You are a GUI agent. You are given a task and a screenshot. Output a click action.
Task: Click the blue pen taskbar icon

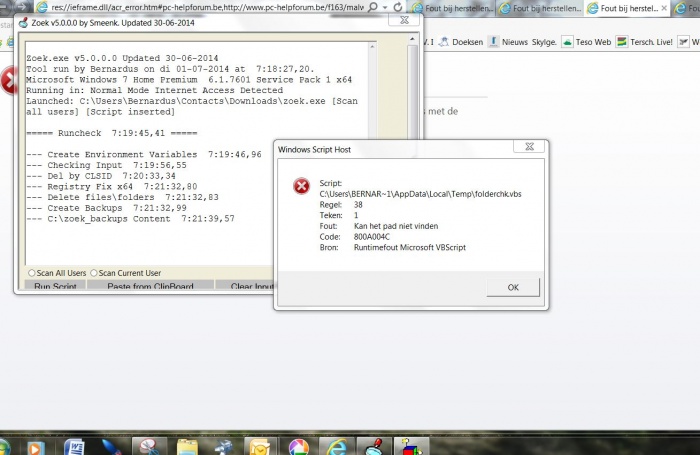pyautogui.click(x=112, y=447)
